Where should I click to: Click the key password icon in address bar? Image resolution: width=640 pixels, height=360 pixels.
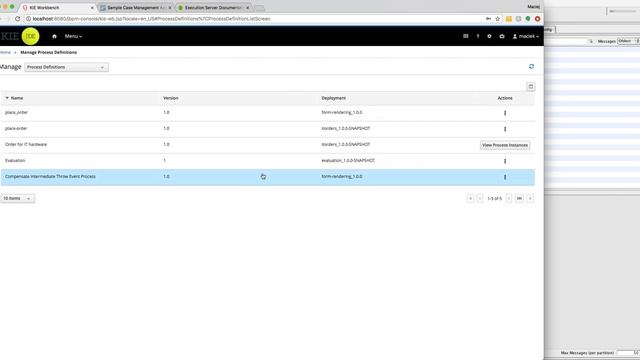[488, 19]
